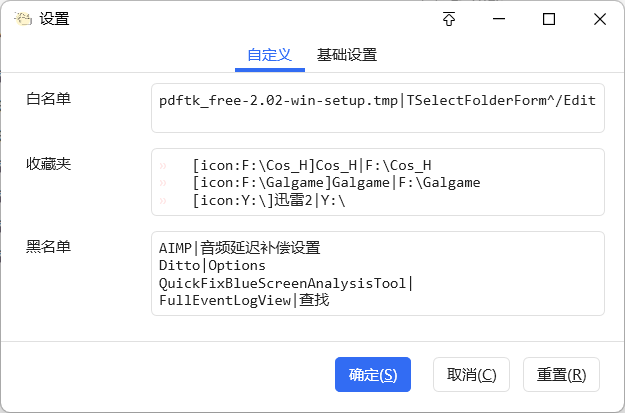This screenshot has width=625, height=413.
Task: Click the » marker before 迅雷2 line
Action: 163,201
